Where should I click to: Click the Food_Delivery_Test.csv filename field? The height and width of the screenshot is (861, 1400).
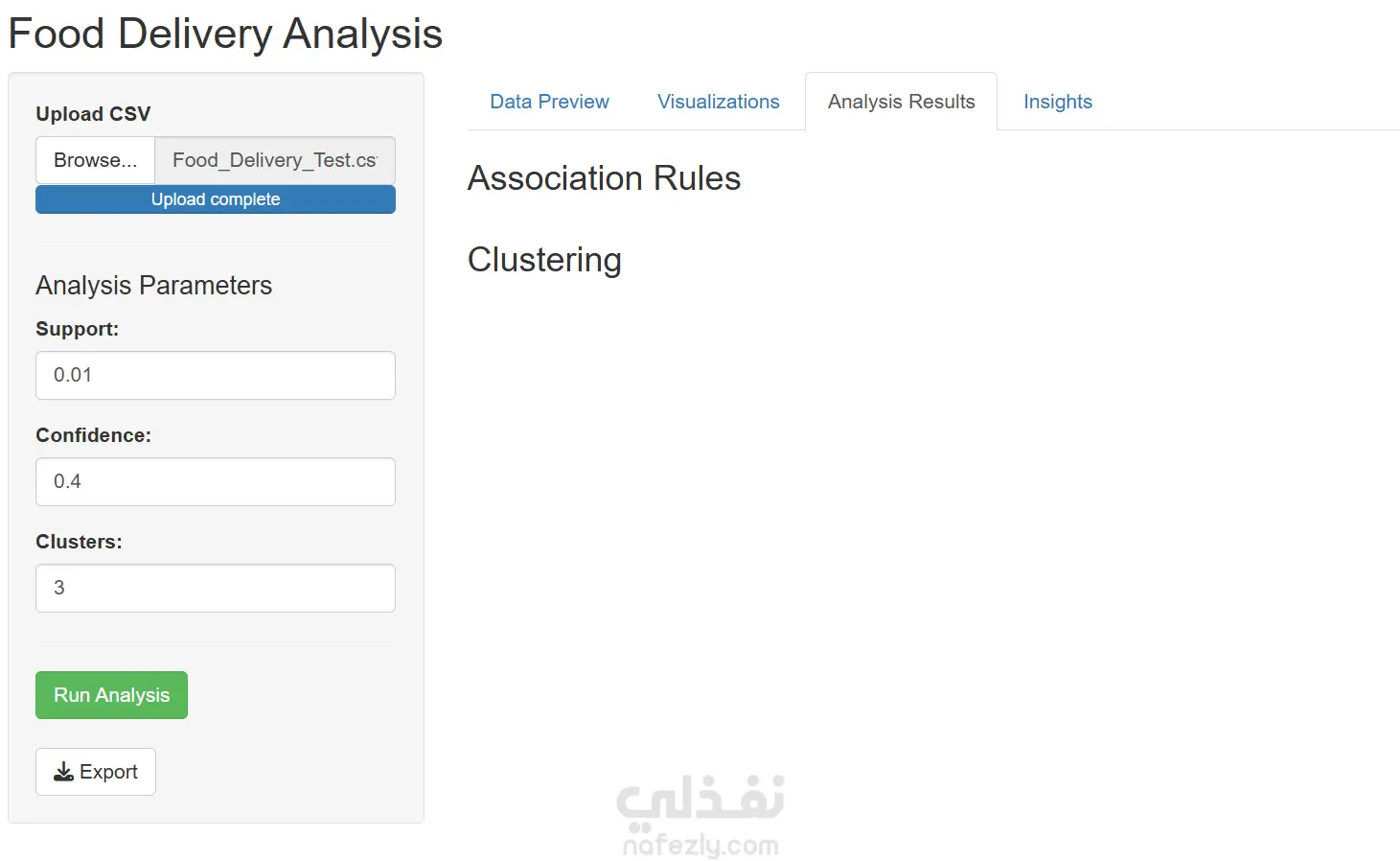(275, 160)
